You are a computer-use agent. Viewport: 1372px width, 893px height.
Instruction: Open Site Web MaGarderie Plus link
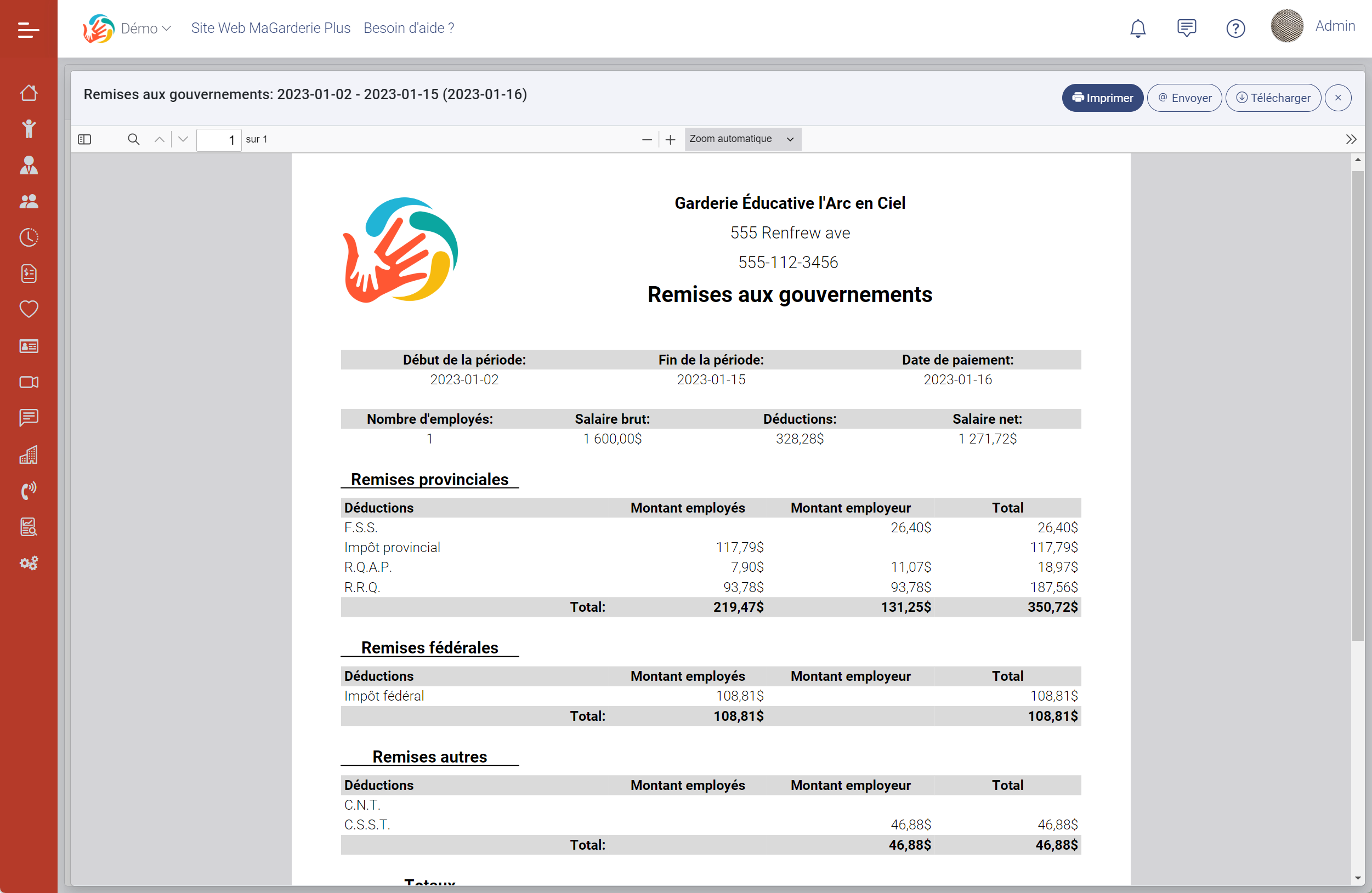click(270, 28)
